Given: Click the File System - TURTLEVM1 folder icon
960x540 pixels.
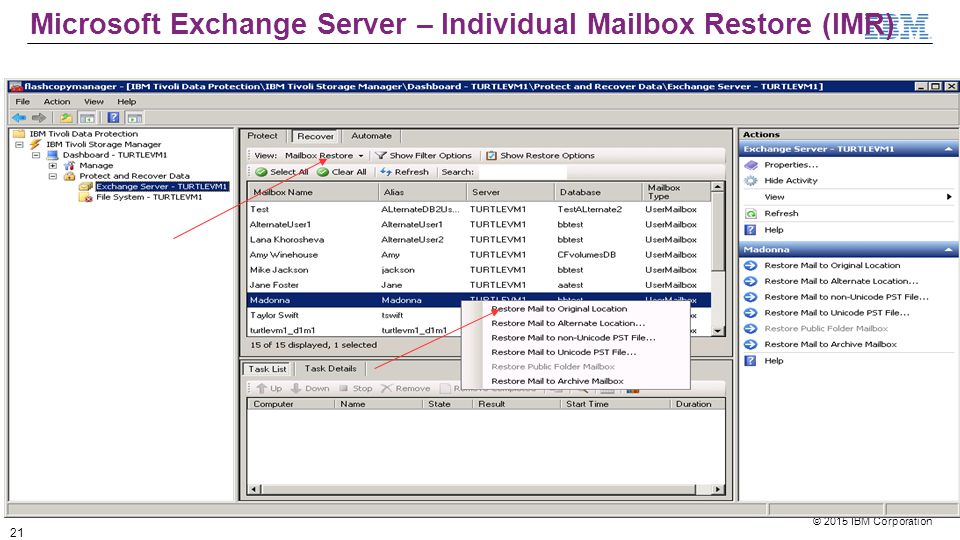Looking at the screenshot, I should coord(86,197).
